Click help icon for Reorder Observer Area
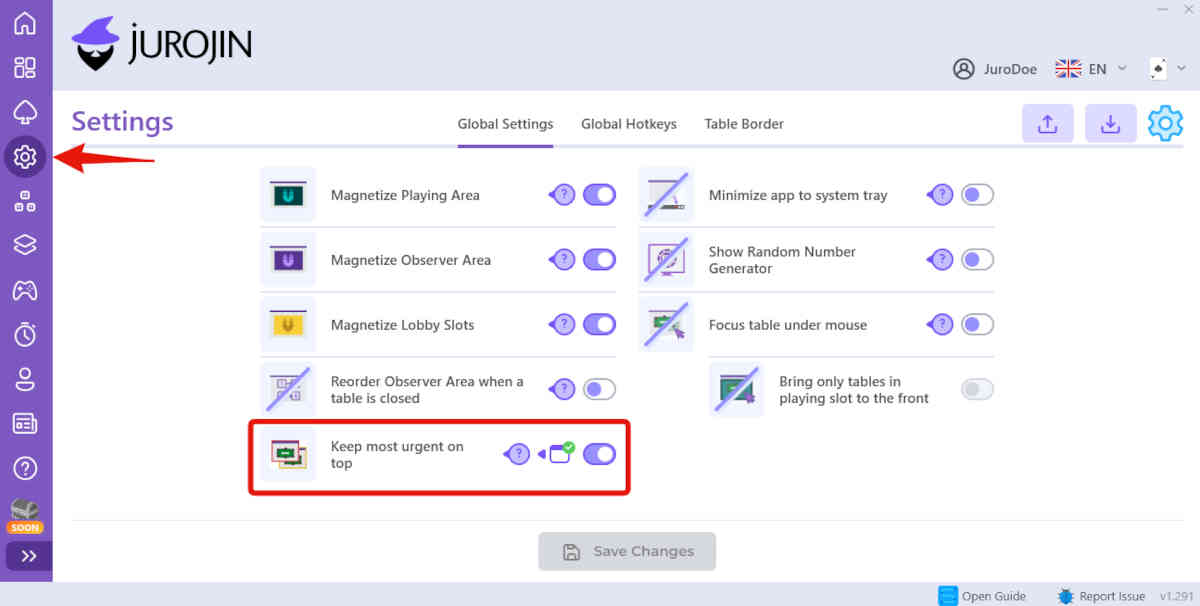 click(x=563, y=389)
